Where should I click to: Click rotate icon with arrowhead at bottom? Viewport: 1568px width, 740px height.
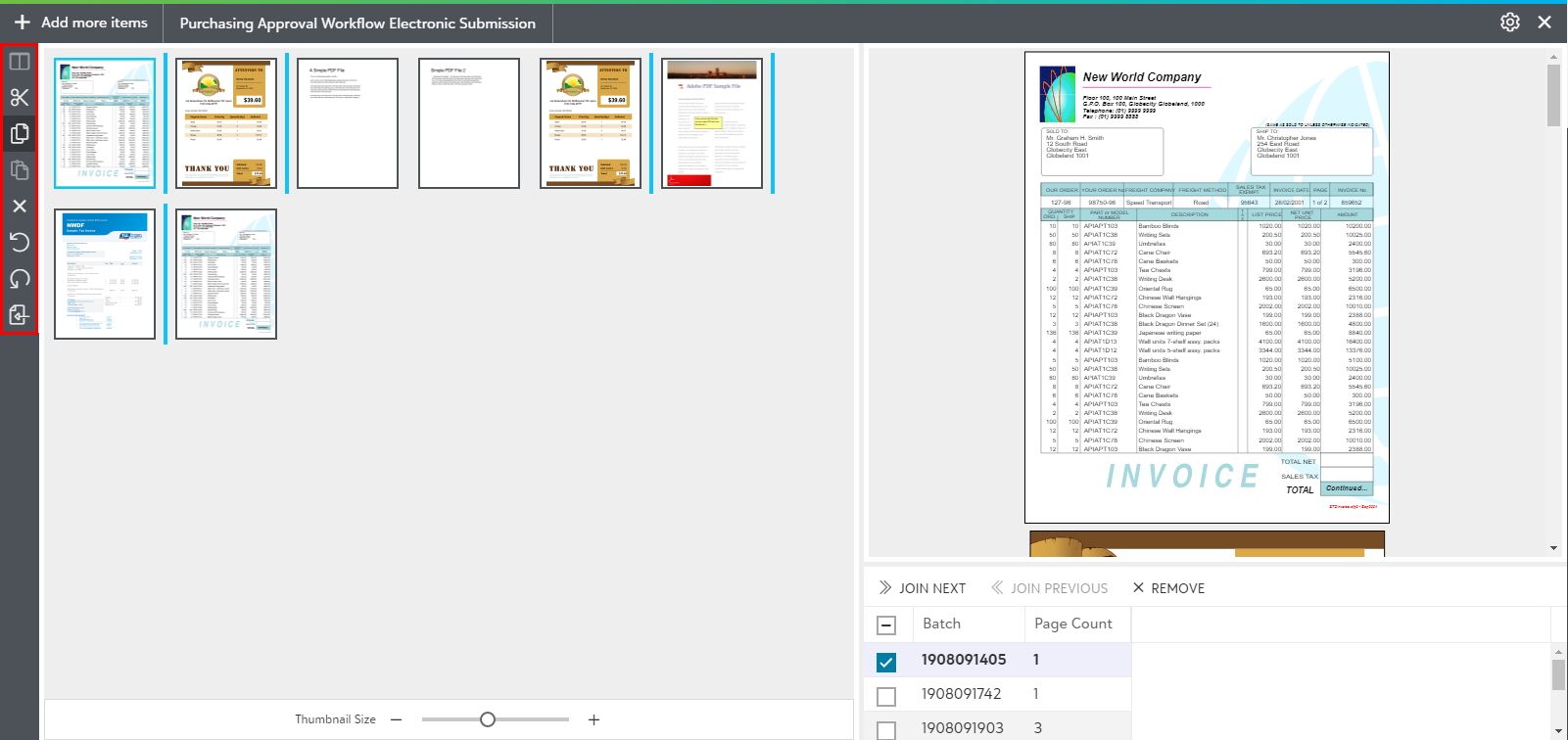pos(20,279)
